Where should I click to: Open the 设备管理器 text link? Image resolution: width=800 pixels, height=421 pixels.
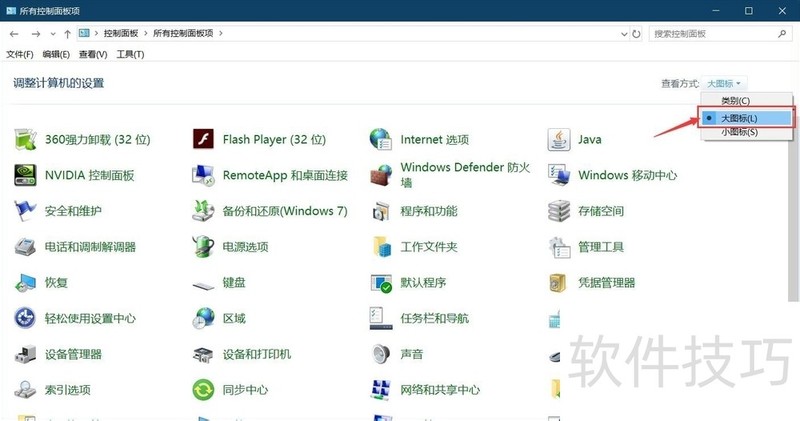pos(73,354)
